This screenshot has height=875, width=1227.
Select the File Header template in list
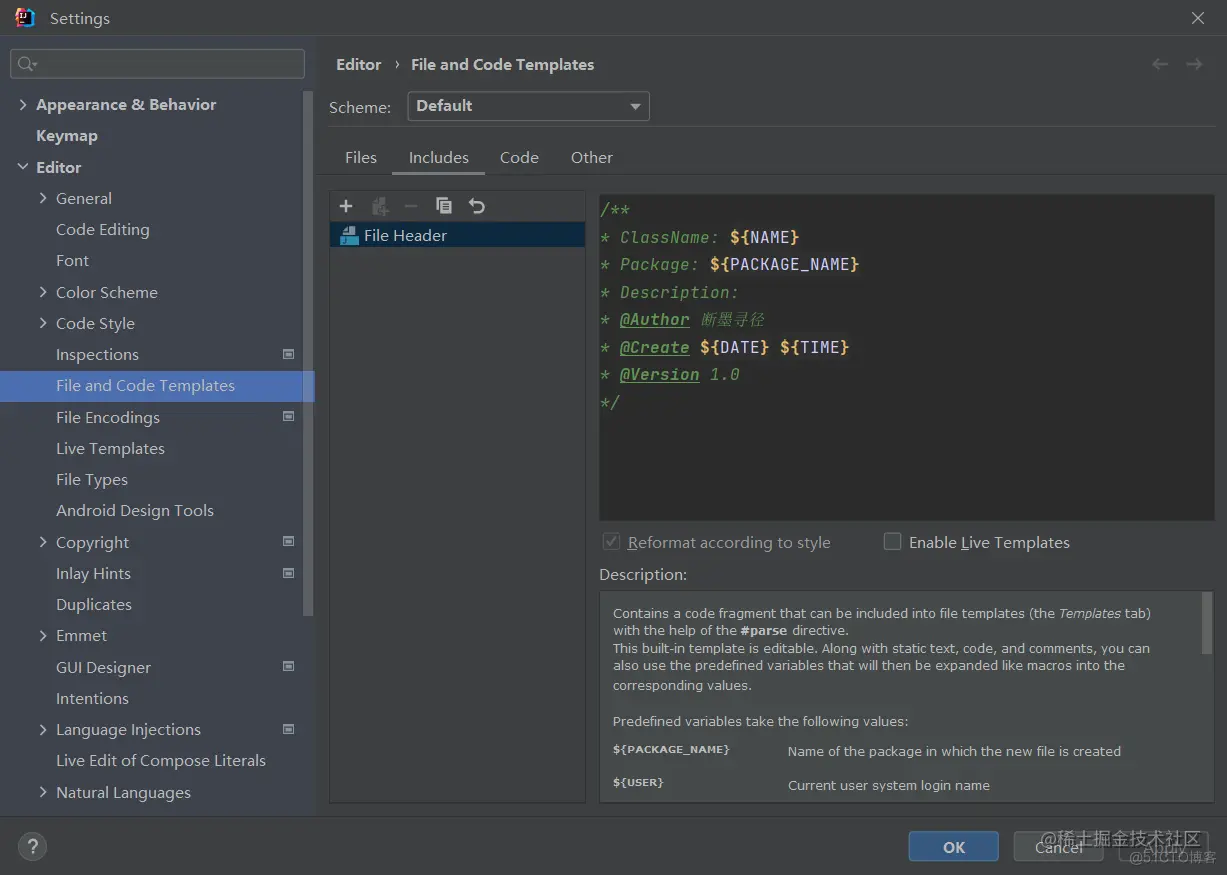click(457, 236)
